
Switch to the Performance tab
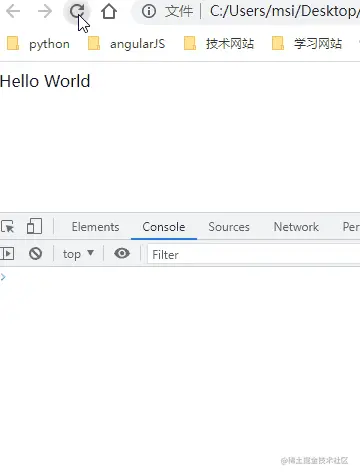point(351,227)
